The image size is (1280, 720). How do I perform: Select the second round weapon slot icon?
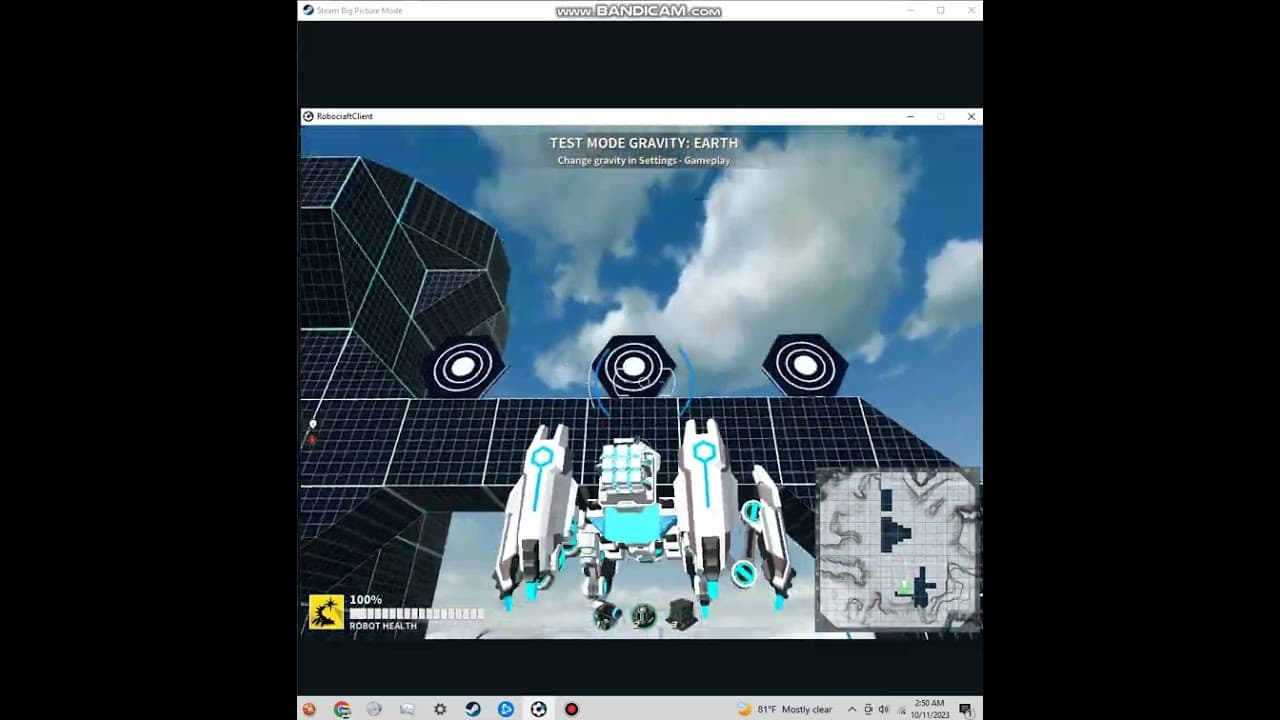click(643, 616)
